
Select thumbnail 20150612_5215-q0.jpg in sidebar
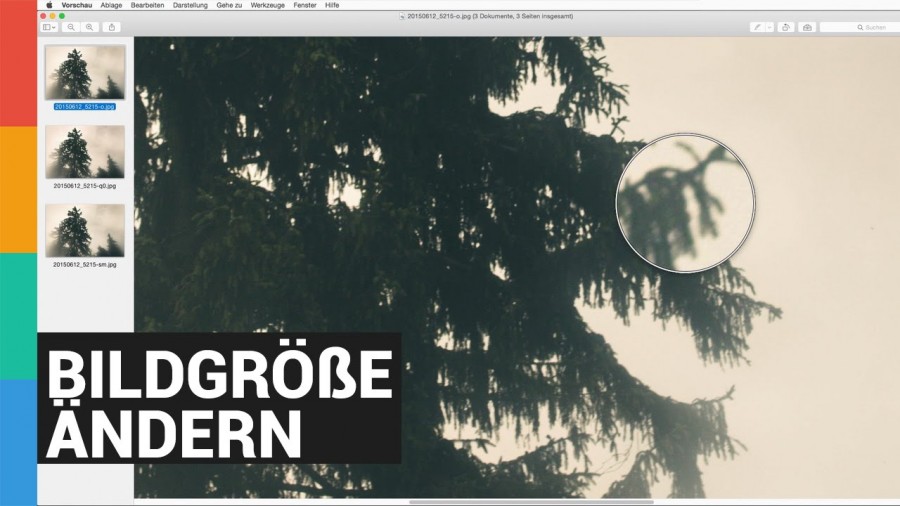click(85, 152)
